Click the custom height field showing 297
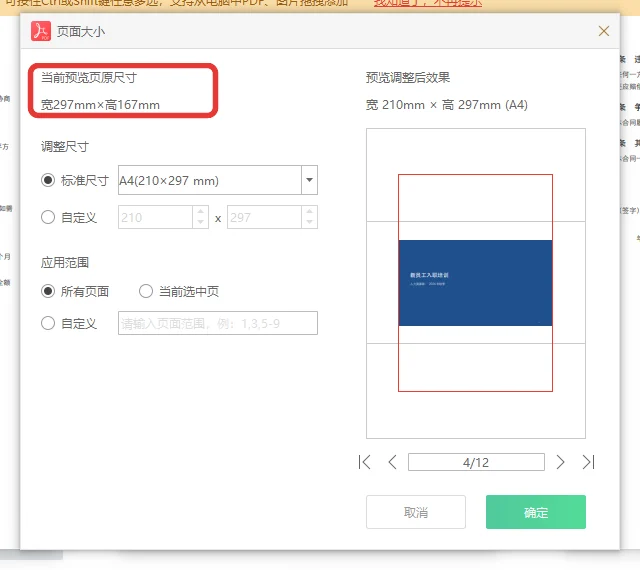Image resolution: width=640 pixels, height=570 pixels. 264,217
